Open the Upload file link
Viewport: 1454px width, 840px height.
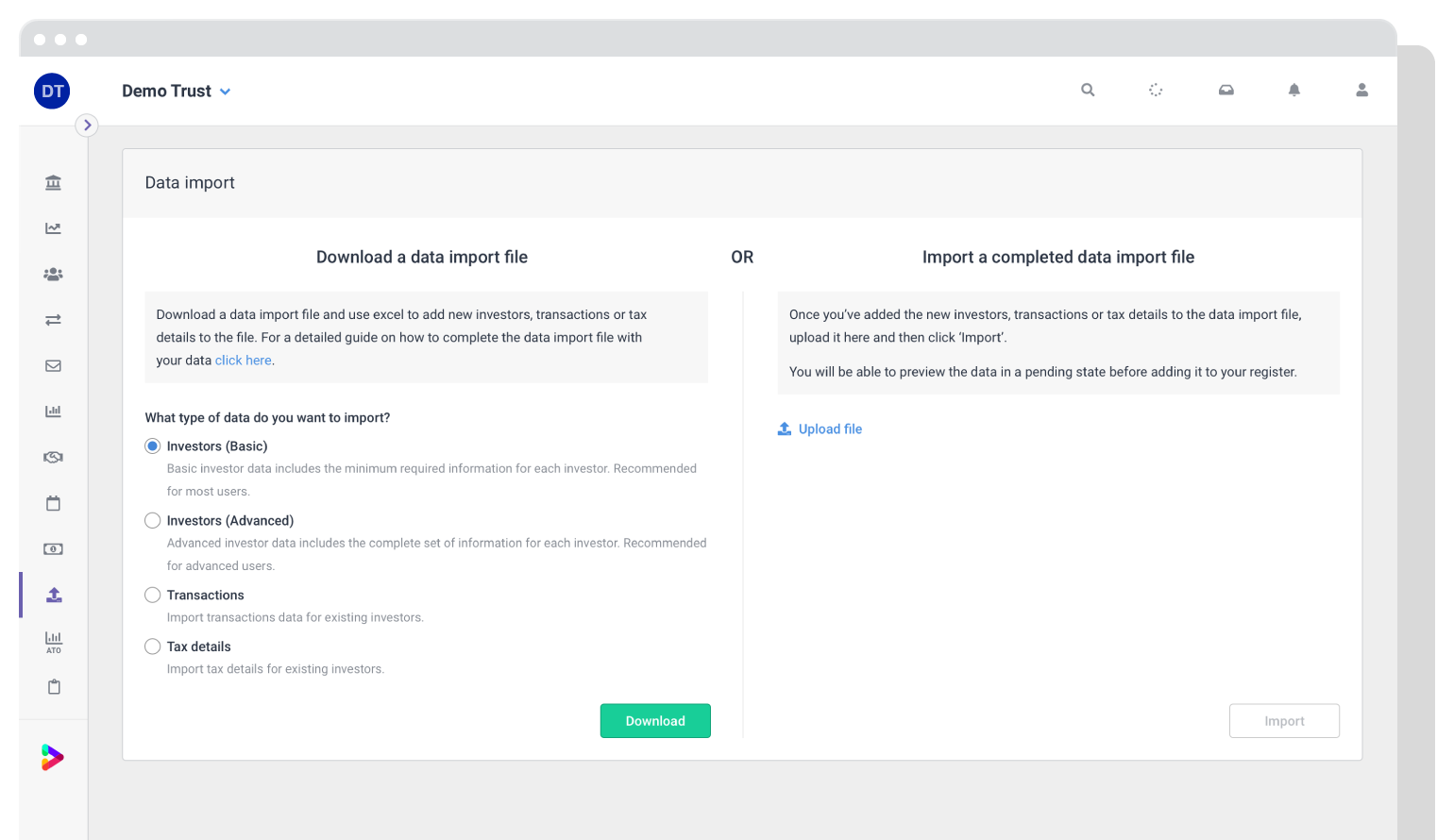pos(820,428)
